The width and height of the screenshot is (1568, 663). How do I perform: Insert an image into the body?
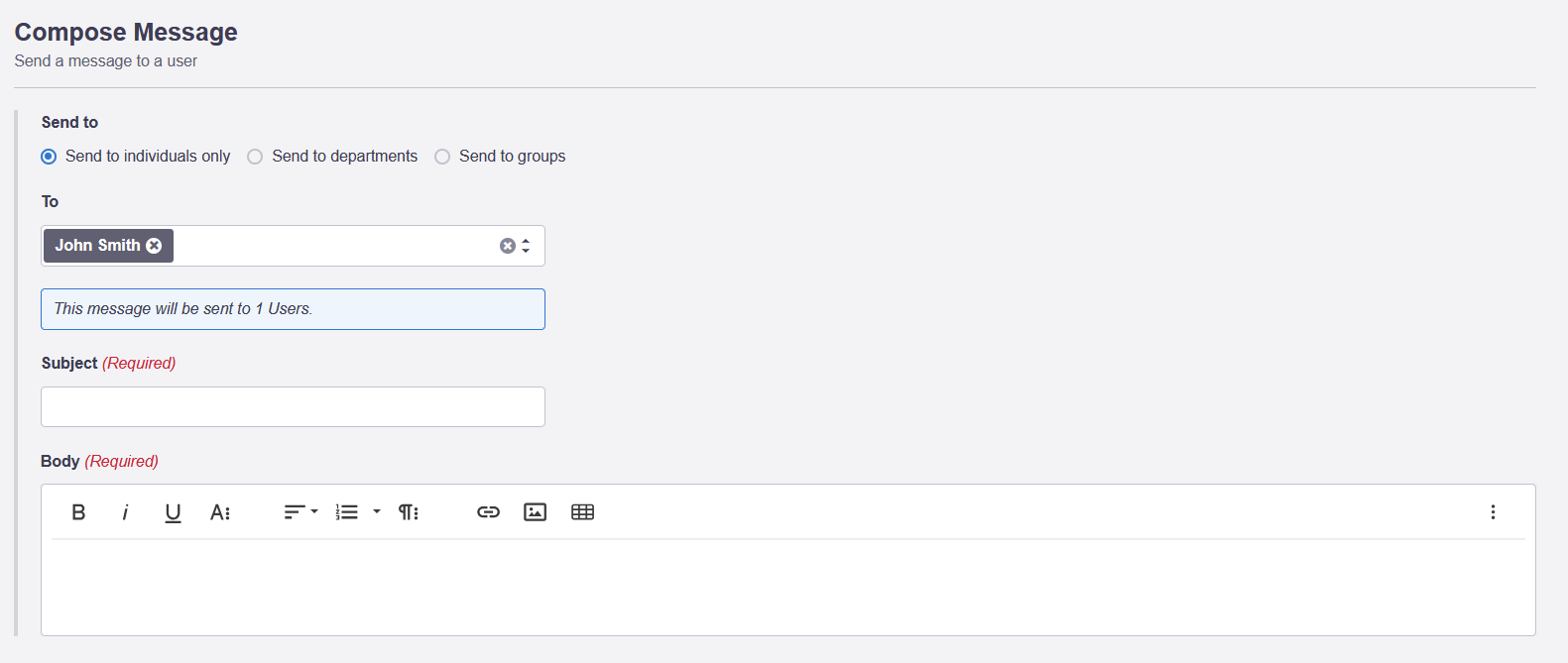536,512
